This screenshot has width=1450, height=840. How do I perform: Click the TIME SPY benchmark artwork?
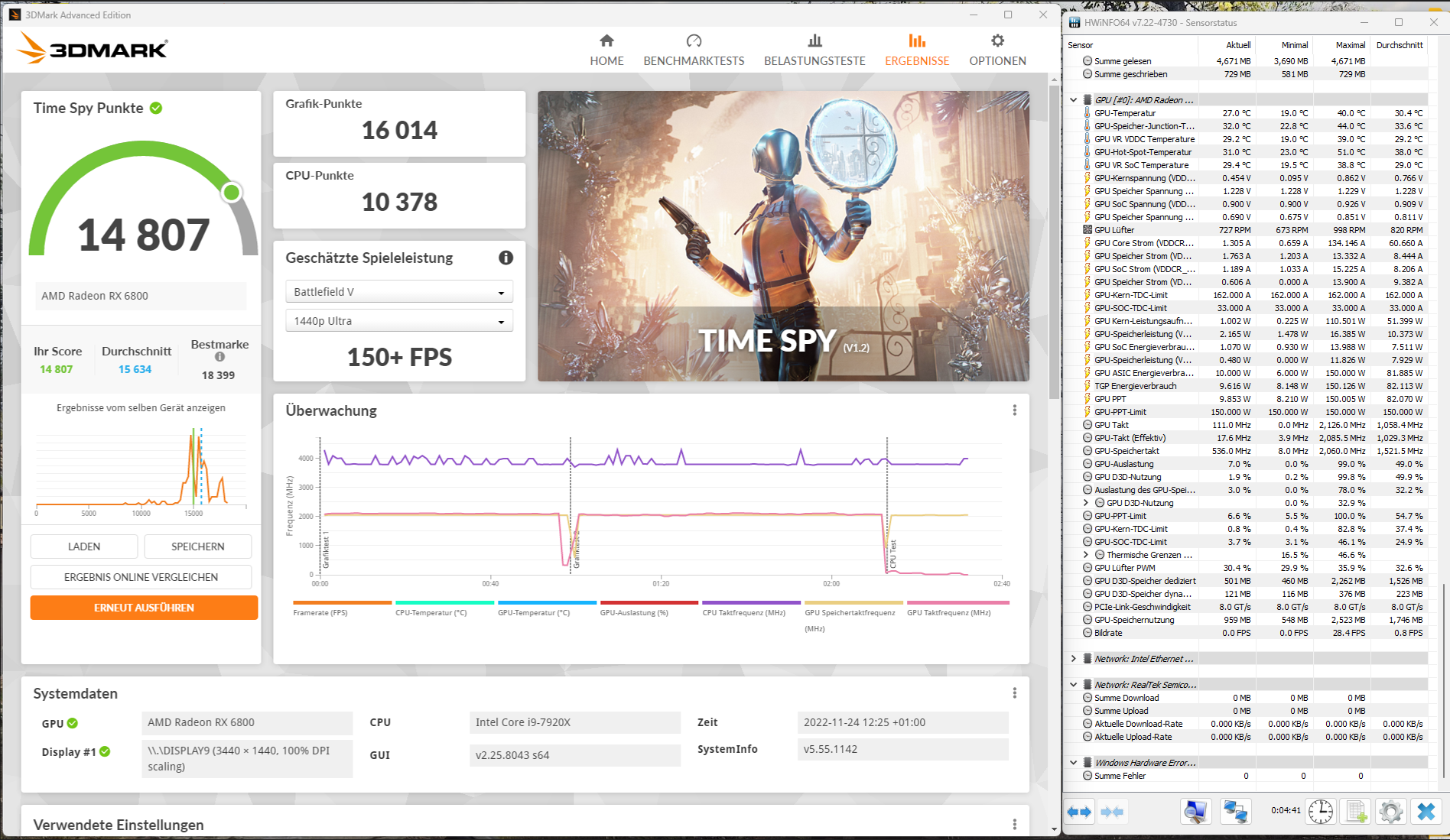[783, 236]
